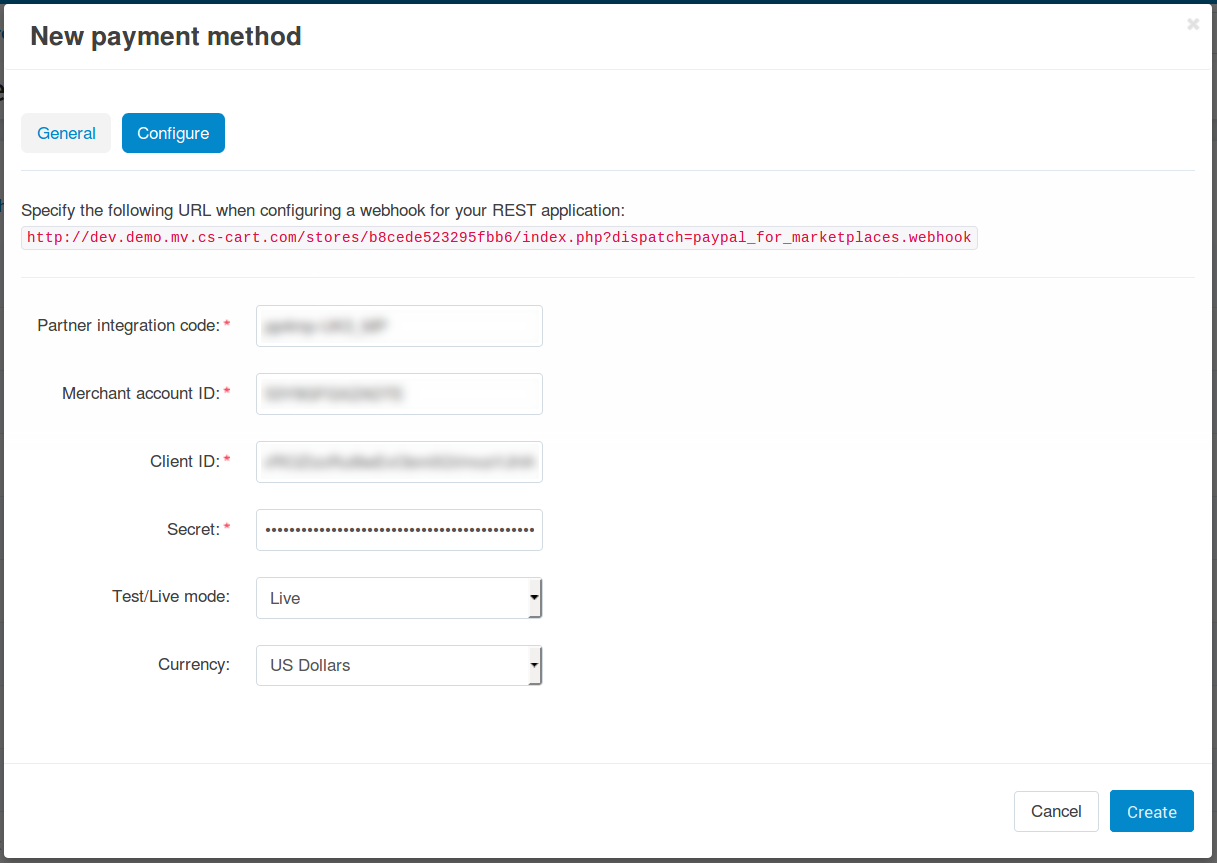Cancel the new payment method
The width and height of the screenshot is (1217, 863).
(x=1056, y=812)
